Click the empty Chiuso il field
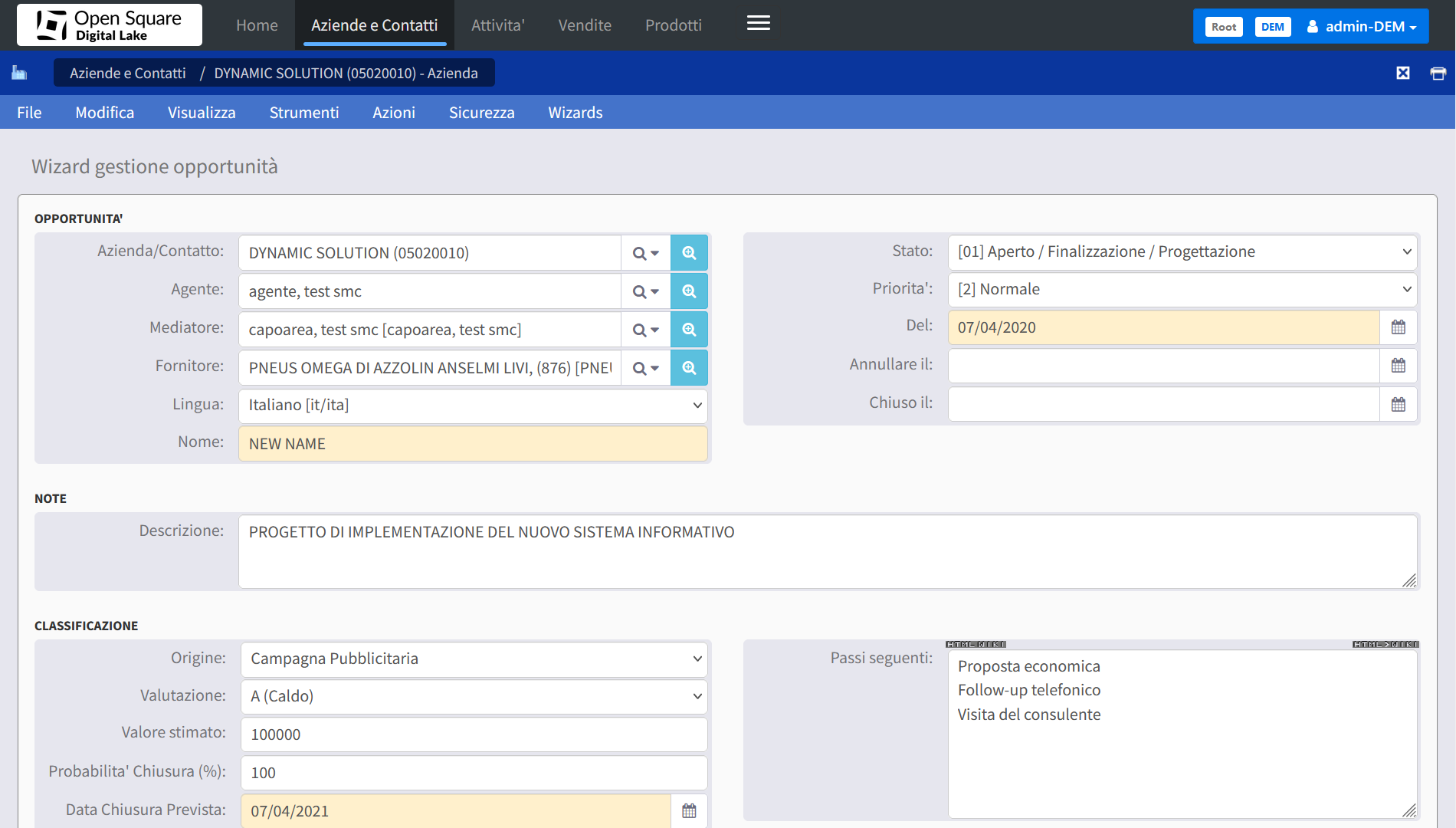The height and width of the screenshot is (828, 1456). coord(1164,404)
